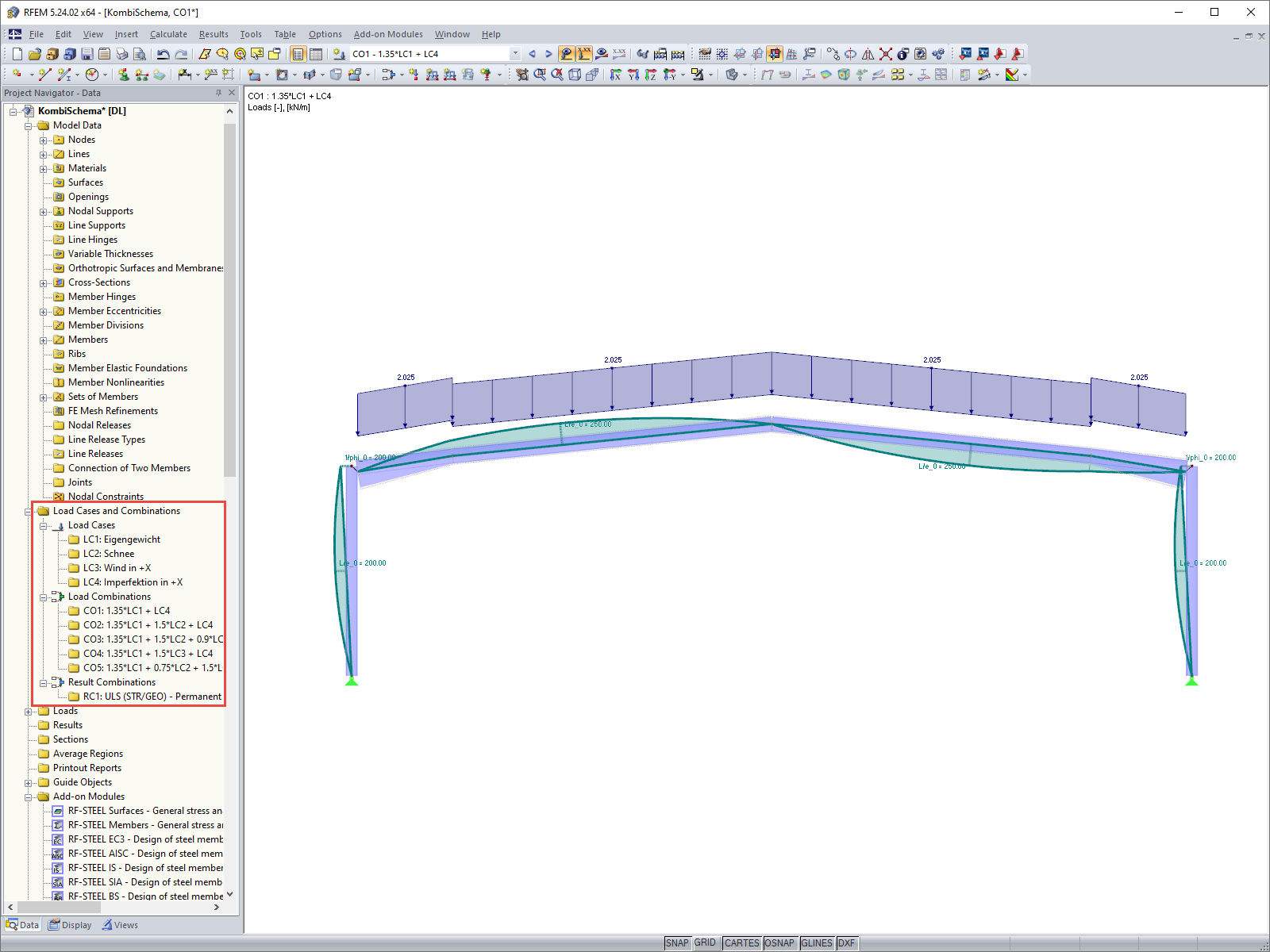Switch to the Views navigator tab
1270x952 pixels.
(120, 925)
